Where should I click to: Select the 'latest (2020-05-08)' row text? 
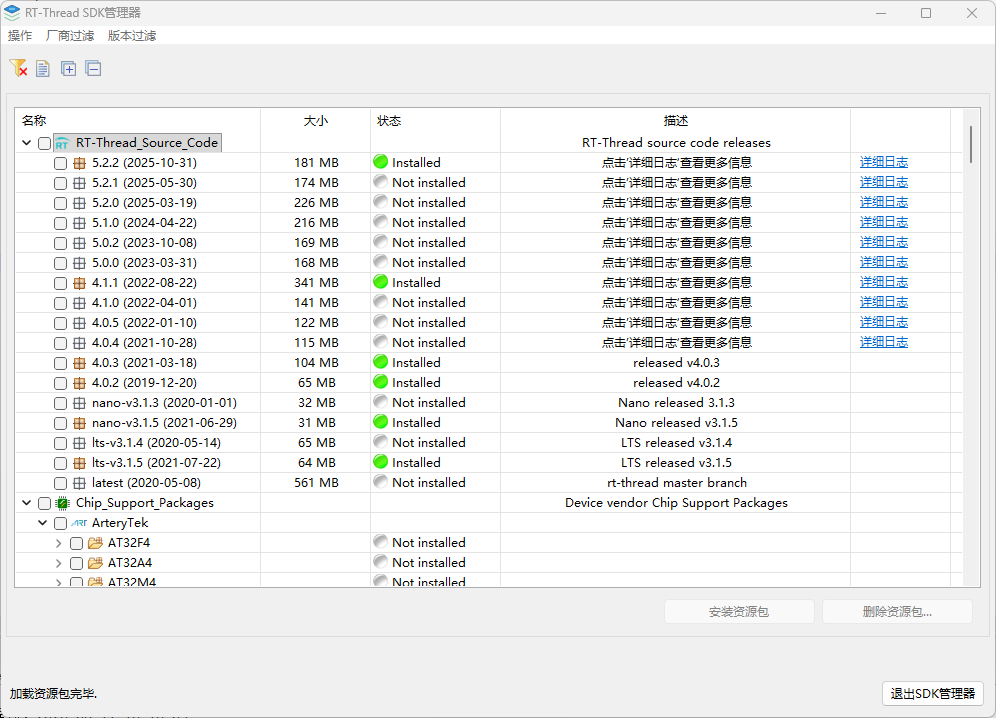click(146, 482)
